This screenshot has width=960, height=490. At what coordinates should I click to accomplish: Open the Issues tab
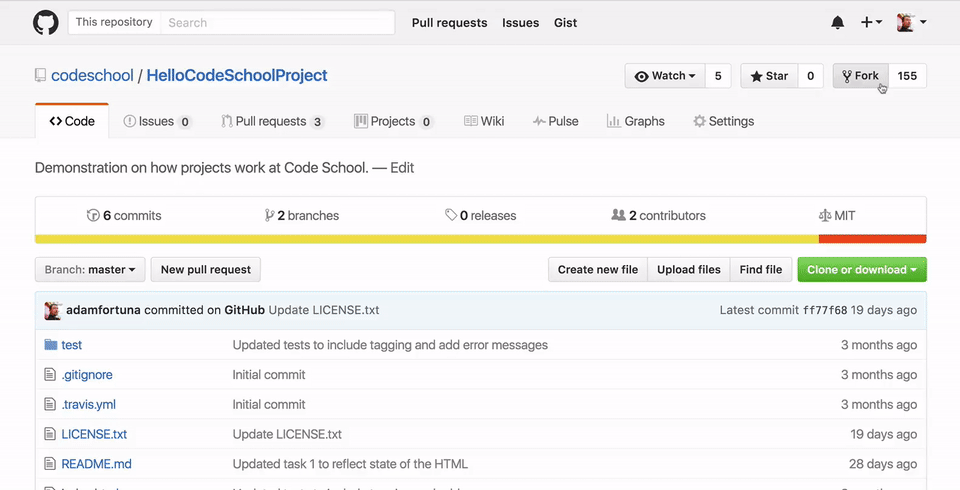click(157, 121)
